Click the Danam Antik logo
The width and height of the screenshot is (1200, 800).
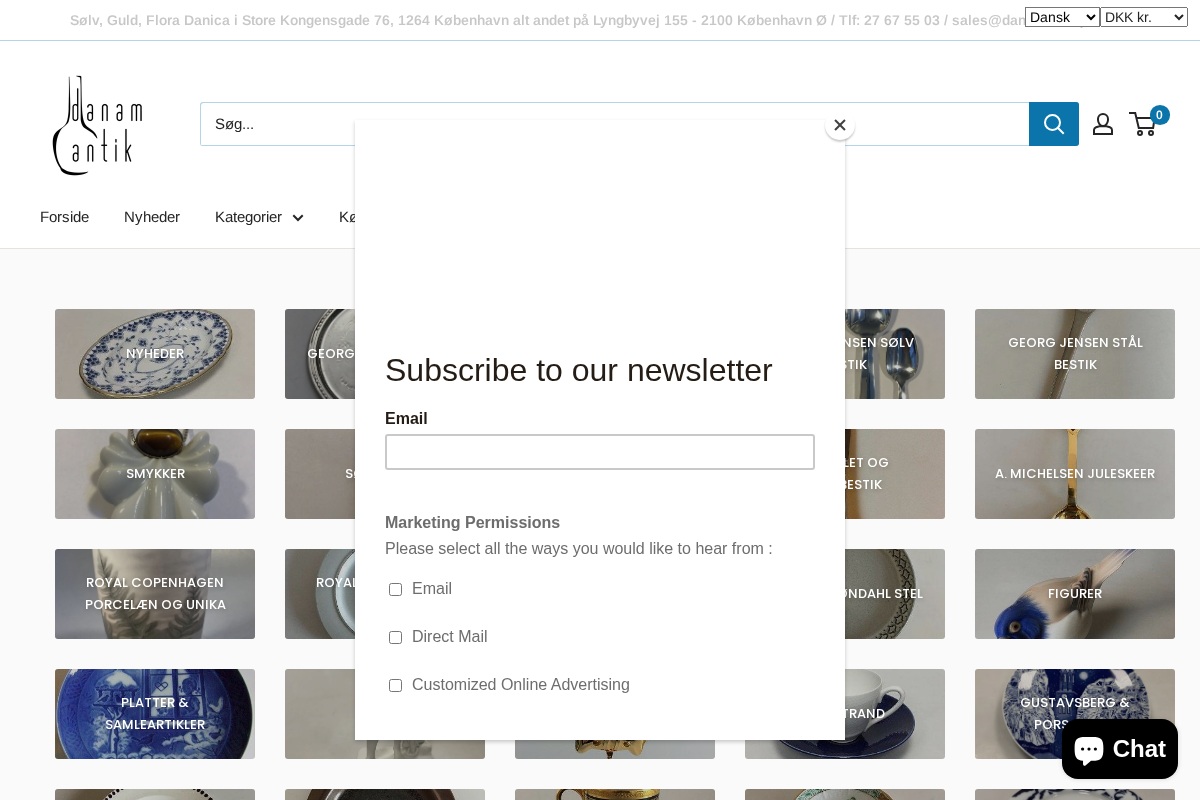[x=97, y=124]
